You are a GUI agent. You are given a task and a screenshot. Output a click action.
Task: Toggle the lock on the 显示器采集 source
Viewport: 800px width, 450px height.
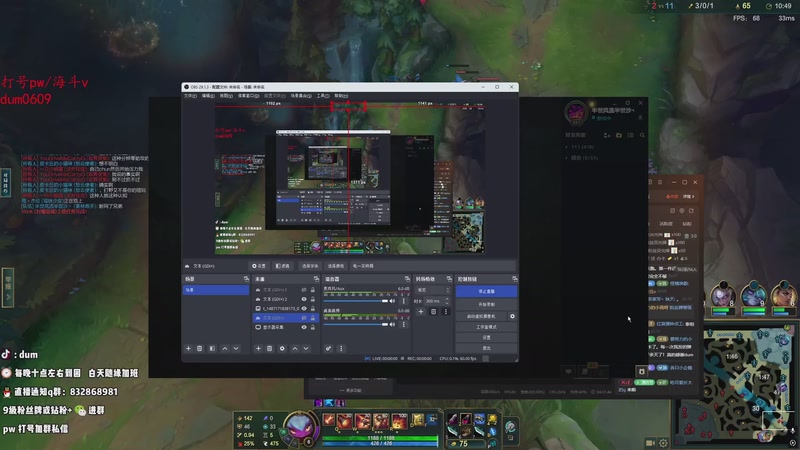point(313,327)
